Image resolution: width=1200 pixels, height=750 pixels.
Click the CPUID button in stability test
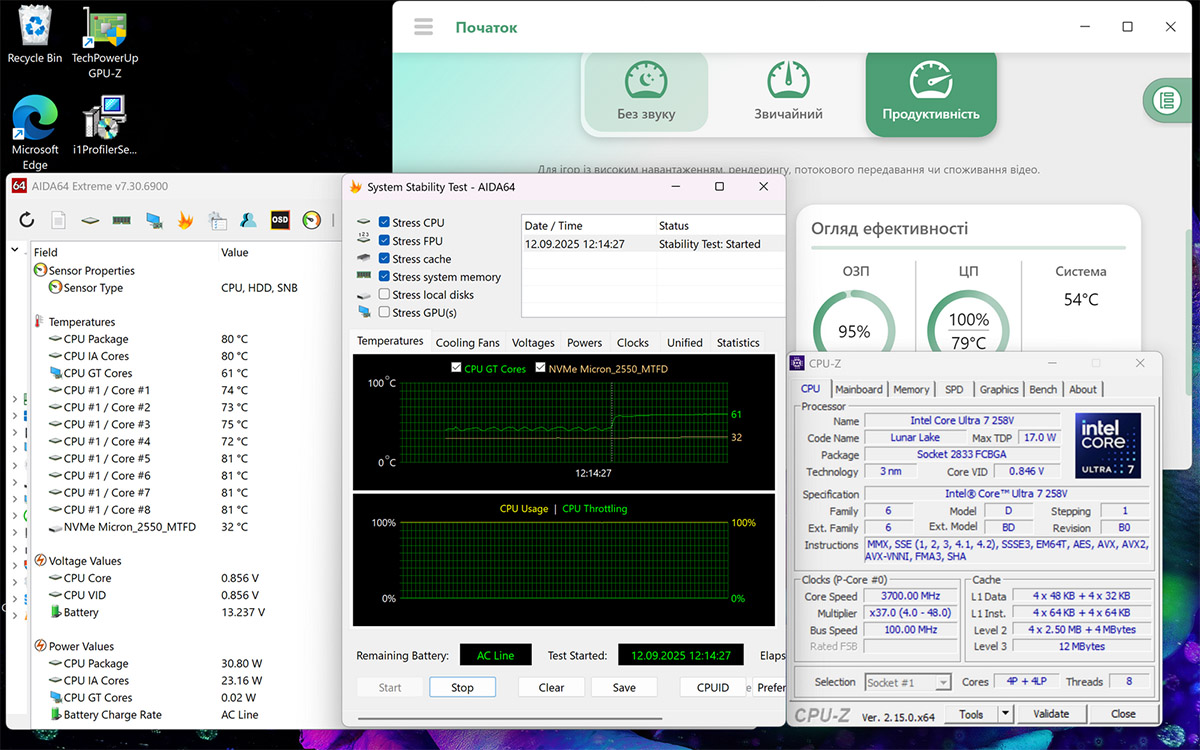(x=712, y=687)
